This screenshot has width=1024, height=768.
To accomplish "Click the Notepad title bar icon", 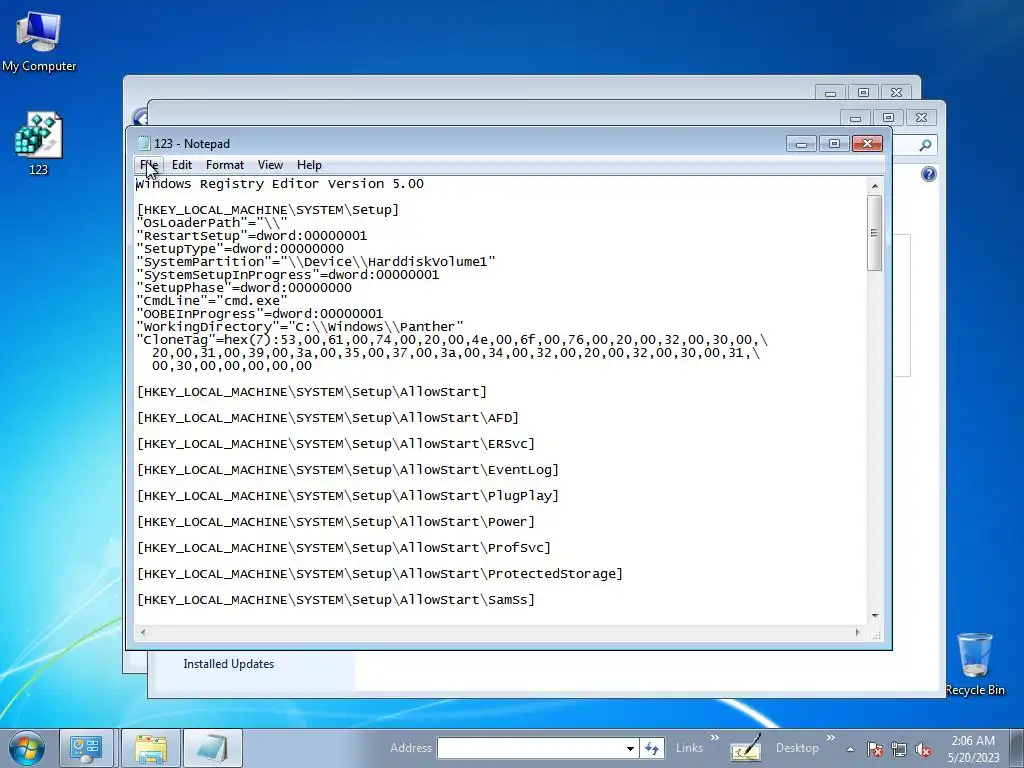I will coord(144,143).
